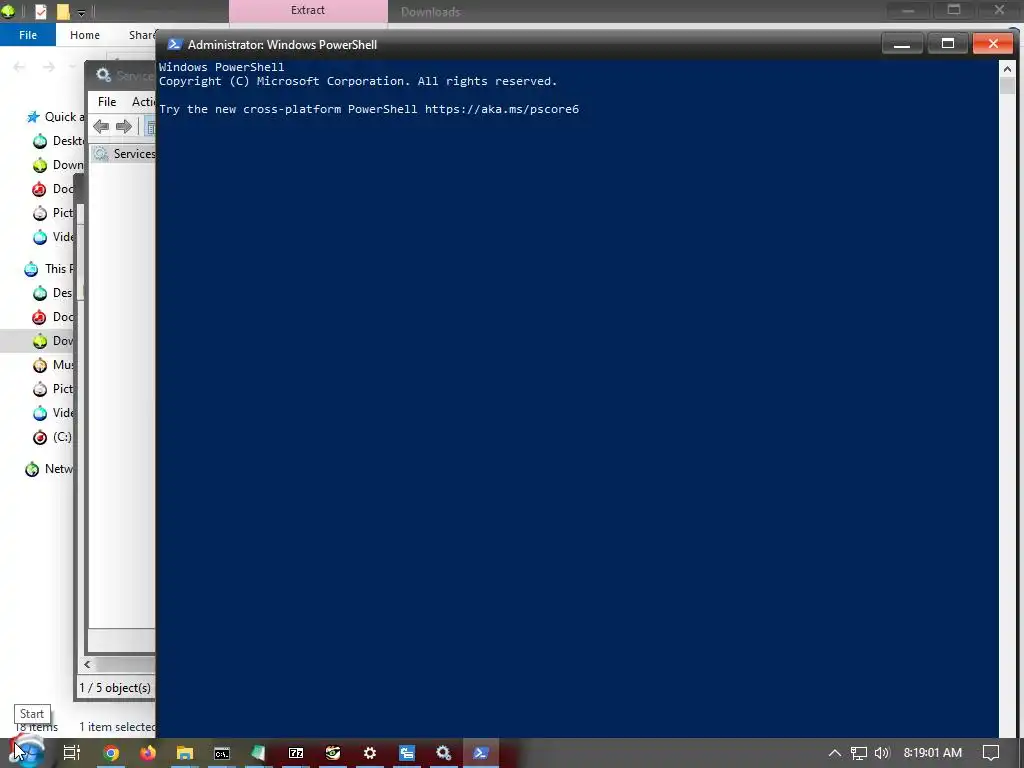Select Services node in Services tree
Image resolution: width=1024 pixels, height=768 pixels.
pos(125,153)
